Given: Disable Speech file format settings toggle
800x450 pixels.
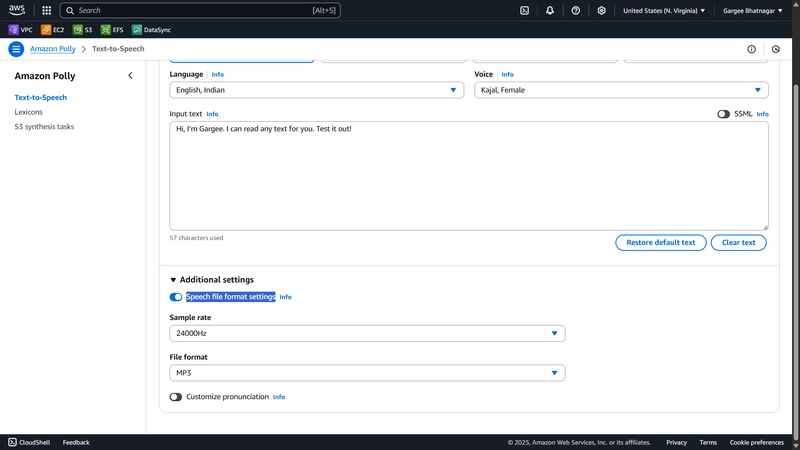Looking at the screenshot, I should [176, 297].
